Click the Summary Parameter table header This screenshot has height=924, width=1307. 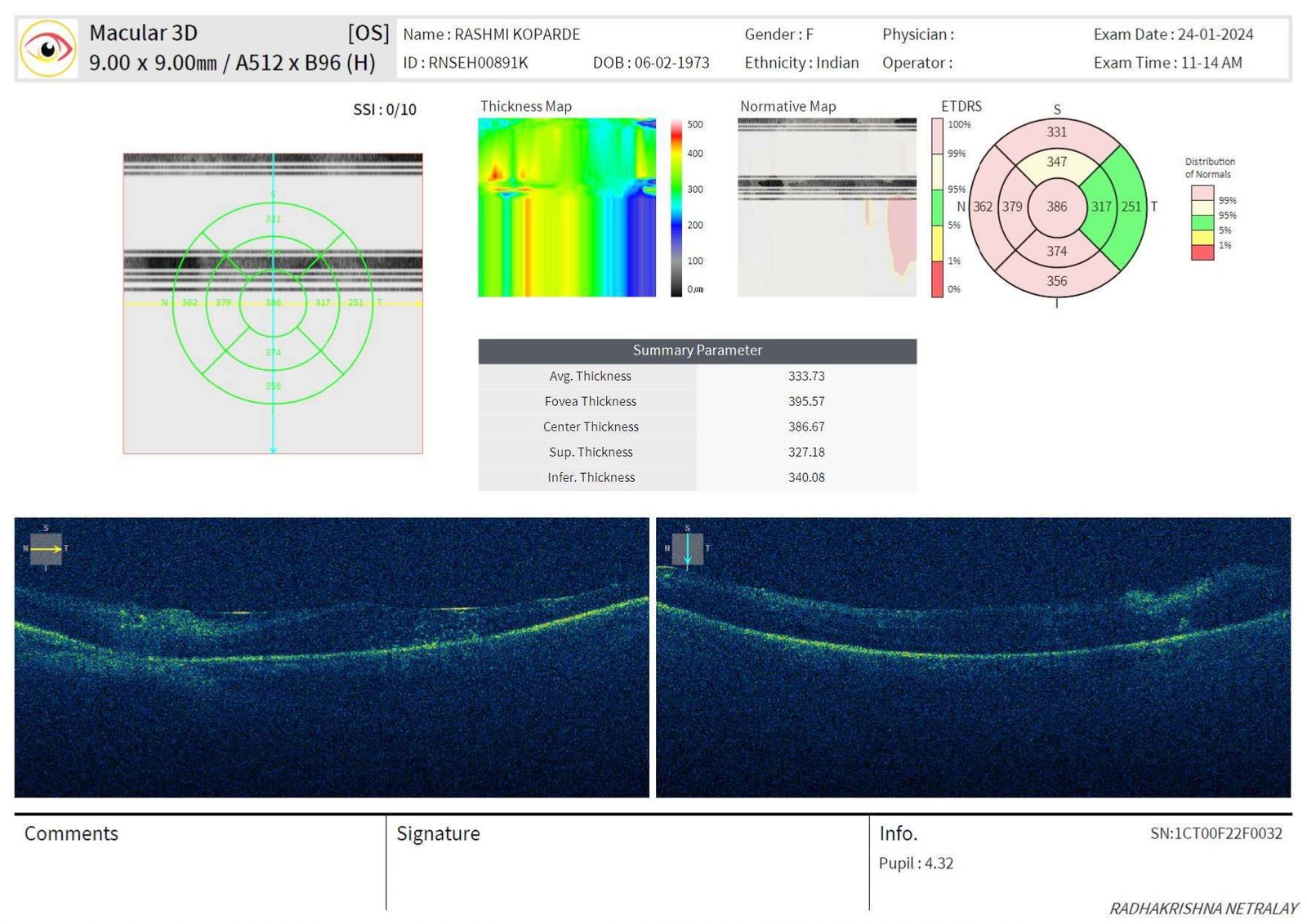point(697,350)
